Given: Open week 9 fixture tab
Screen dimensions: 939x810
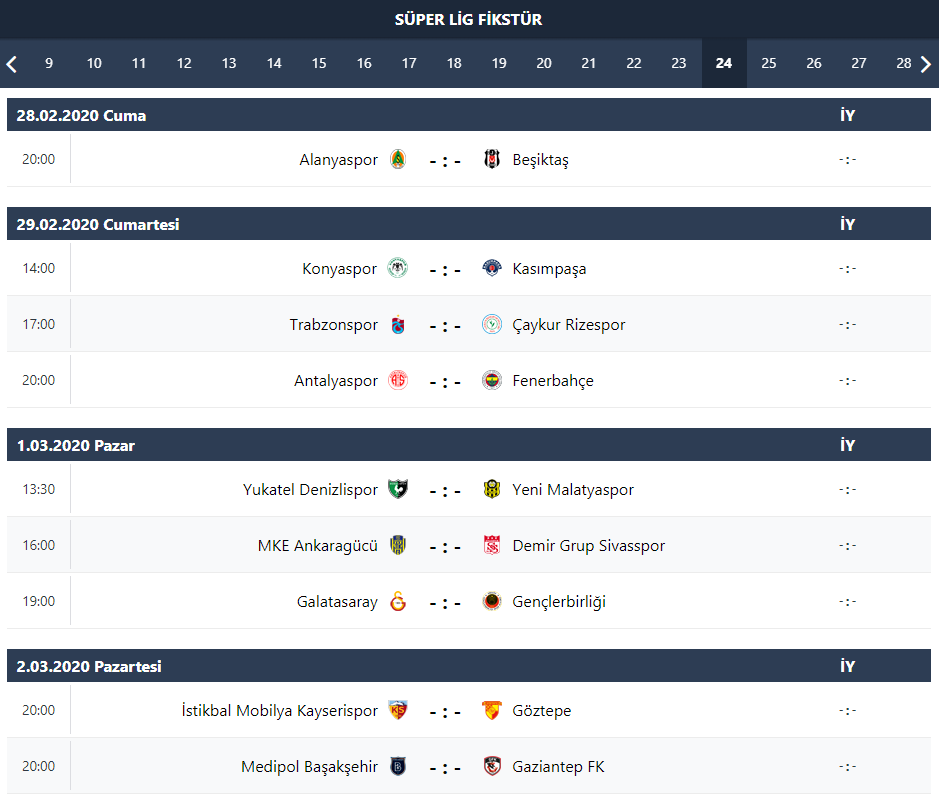Looking at the screenshot, I should (x=49, y=63).
